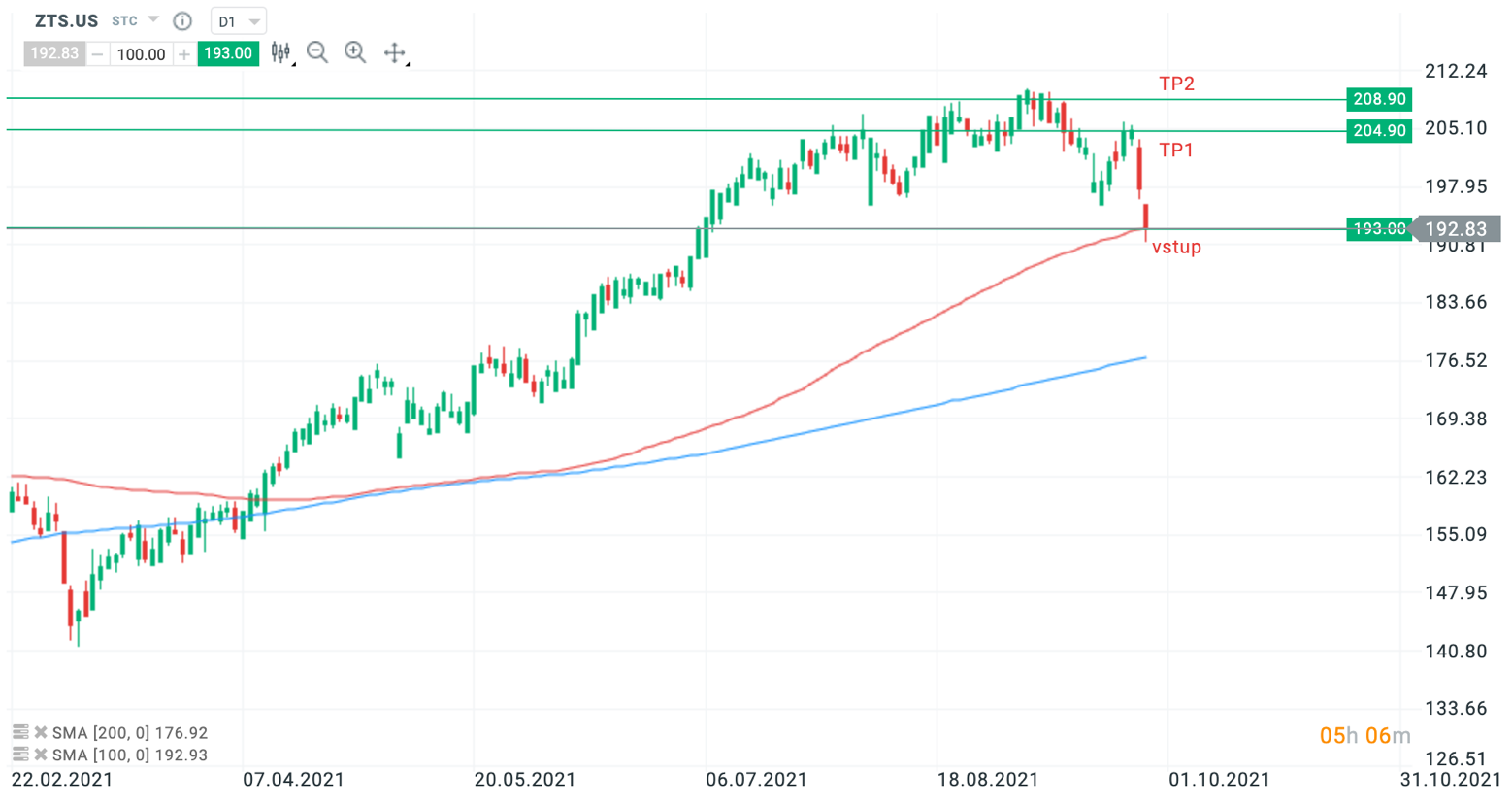Open the chart type candlestick icon
Image resolution: width=1512 pixels, height=805 pixels.
(x=280, y=53)
